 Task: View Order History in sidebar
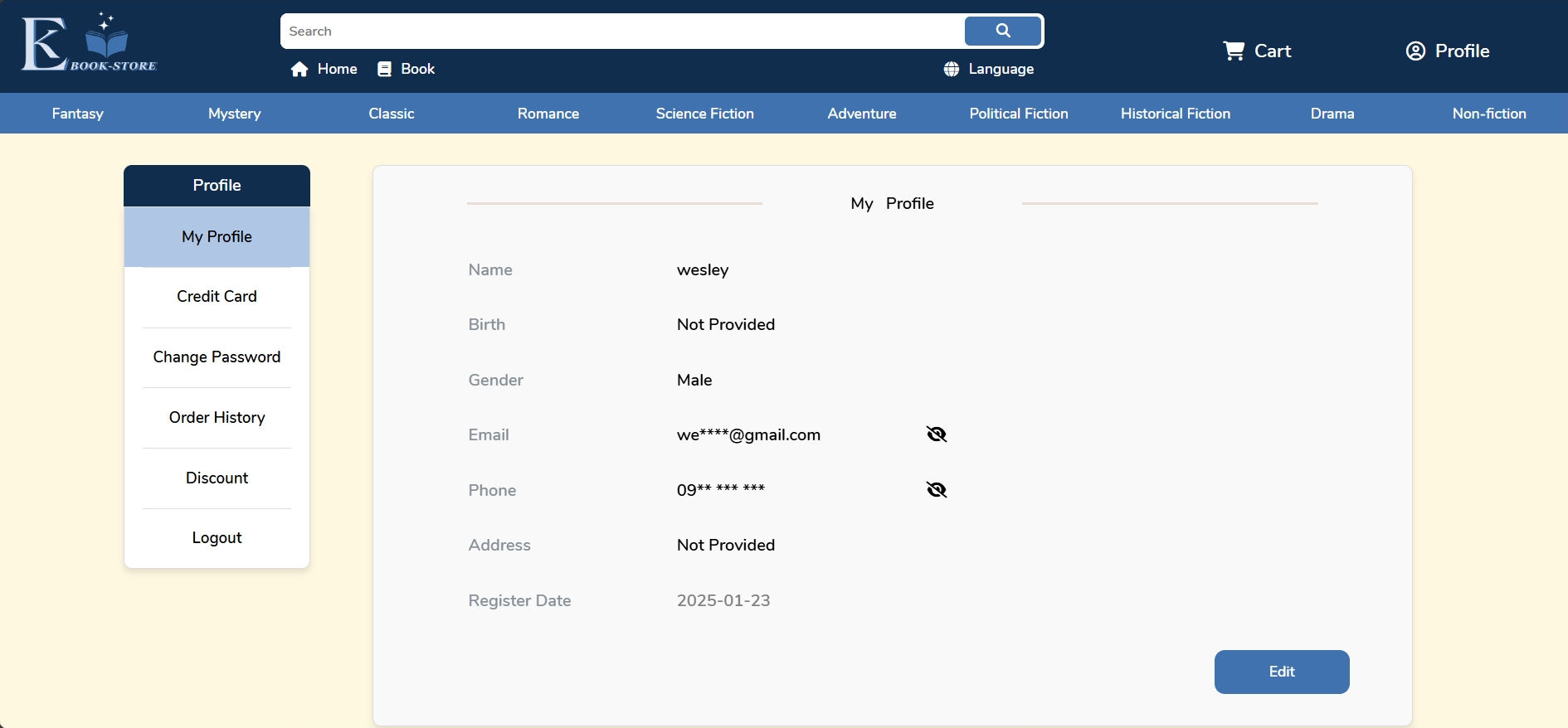point(217,418)
